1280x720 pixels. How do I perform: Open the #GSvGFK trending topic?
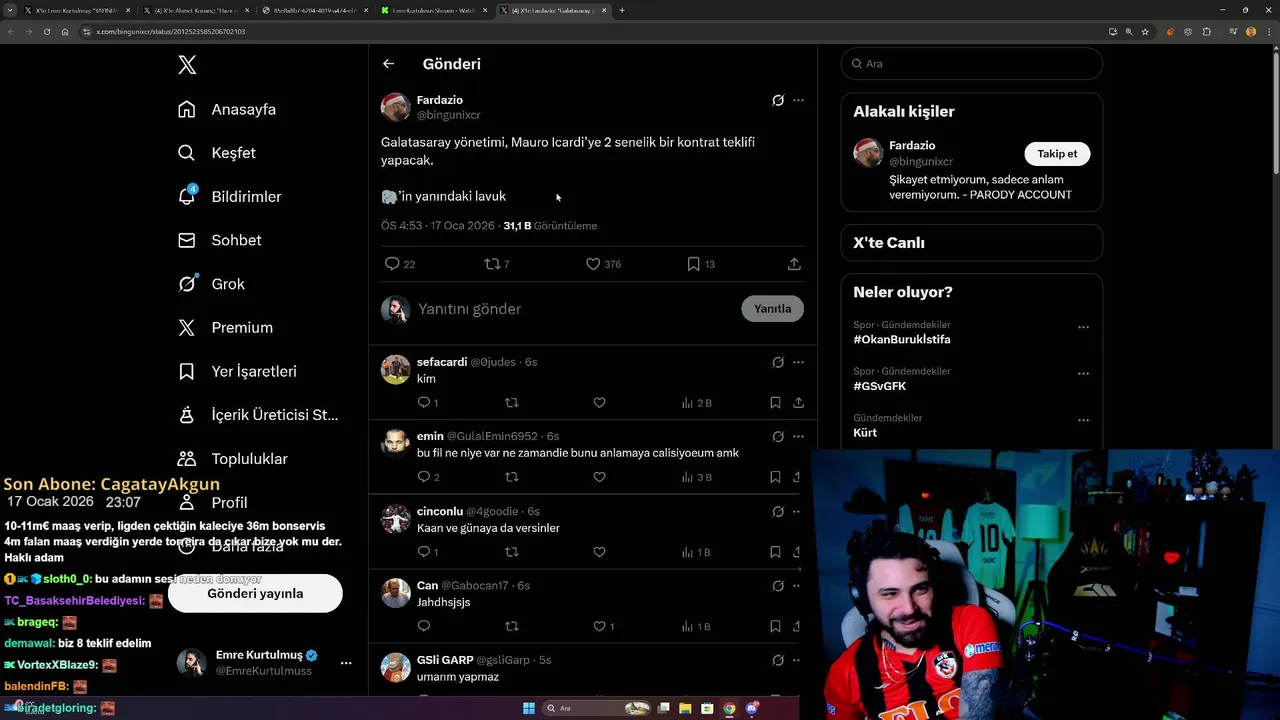880,386
